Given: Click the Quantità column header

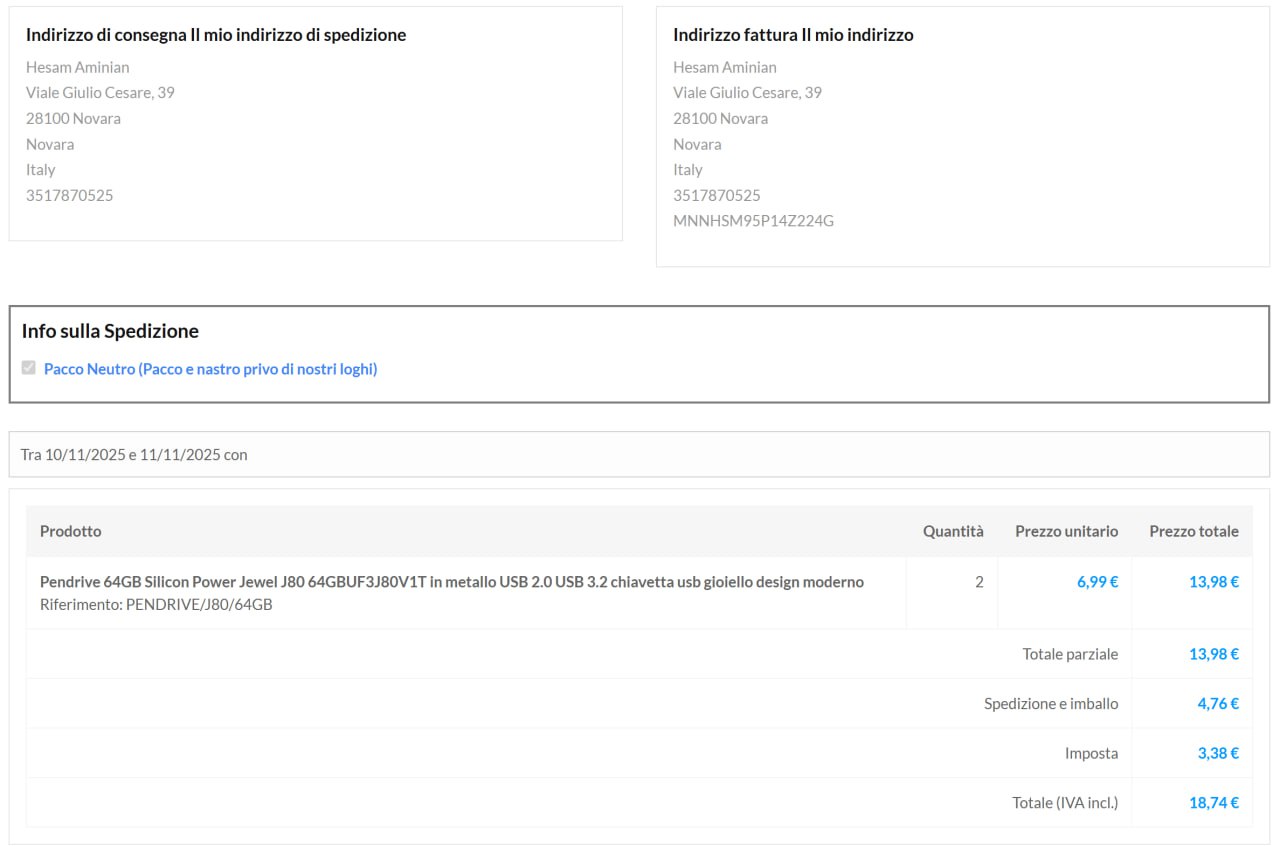Looking at the screenshot, I should click(x=952, y=531).
